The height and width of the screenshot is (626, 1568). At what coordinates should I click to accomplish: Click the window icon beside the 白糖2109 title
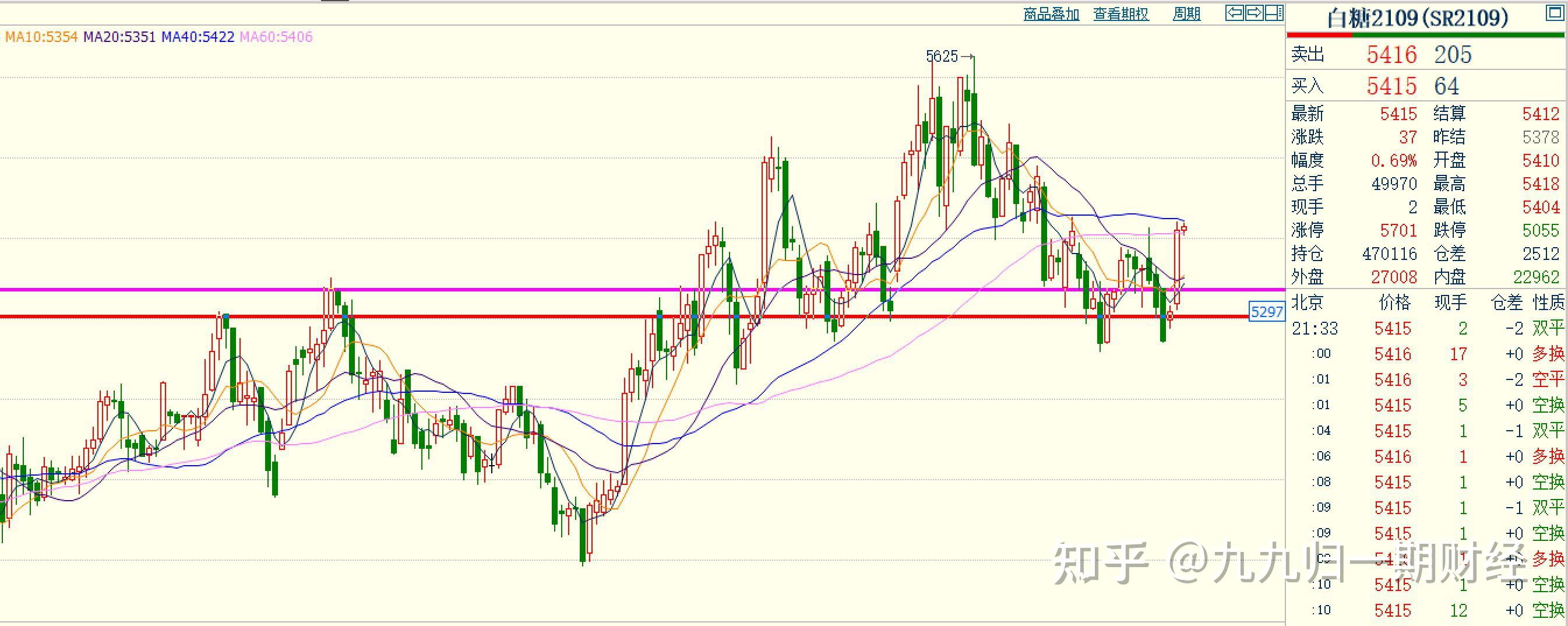1555,13
